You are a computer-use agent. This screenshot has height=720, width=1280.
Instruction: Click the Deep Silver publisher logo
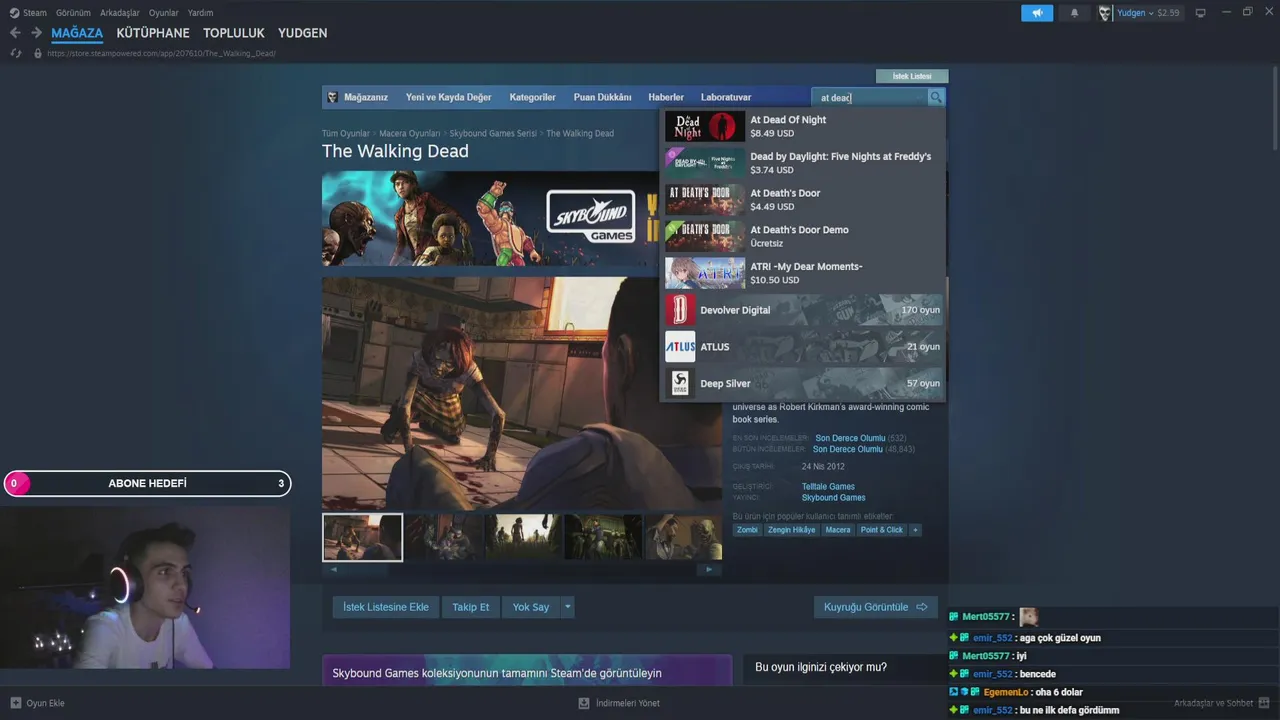[680, 383]
